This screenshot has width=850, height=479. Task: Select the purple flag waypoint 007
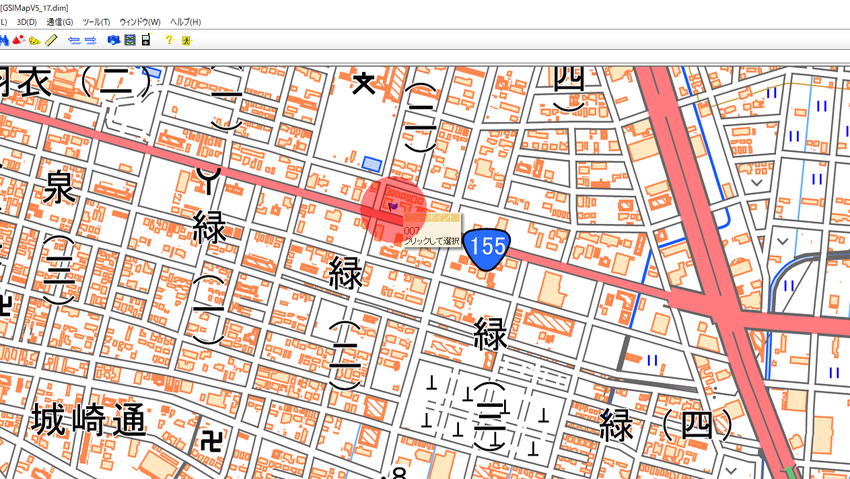[394, 206]
